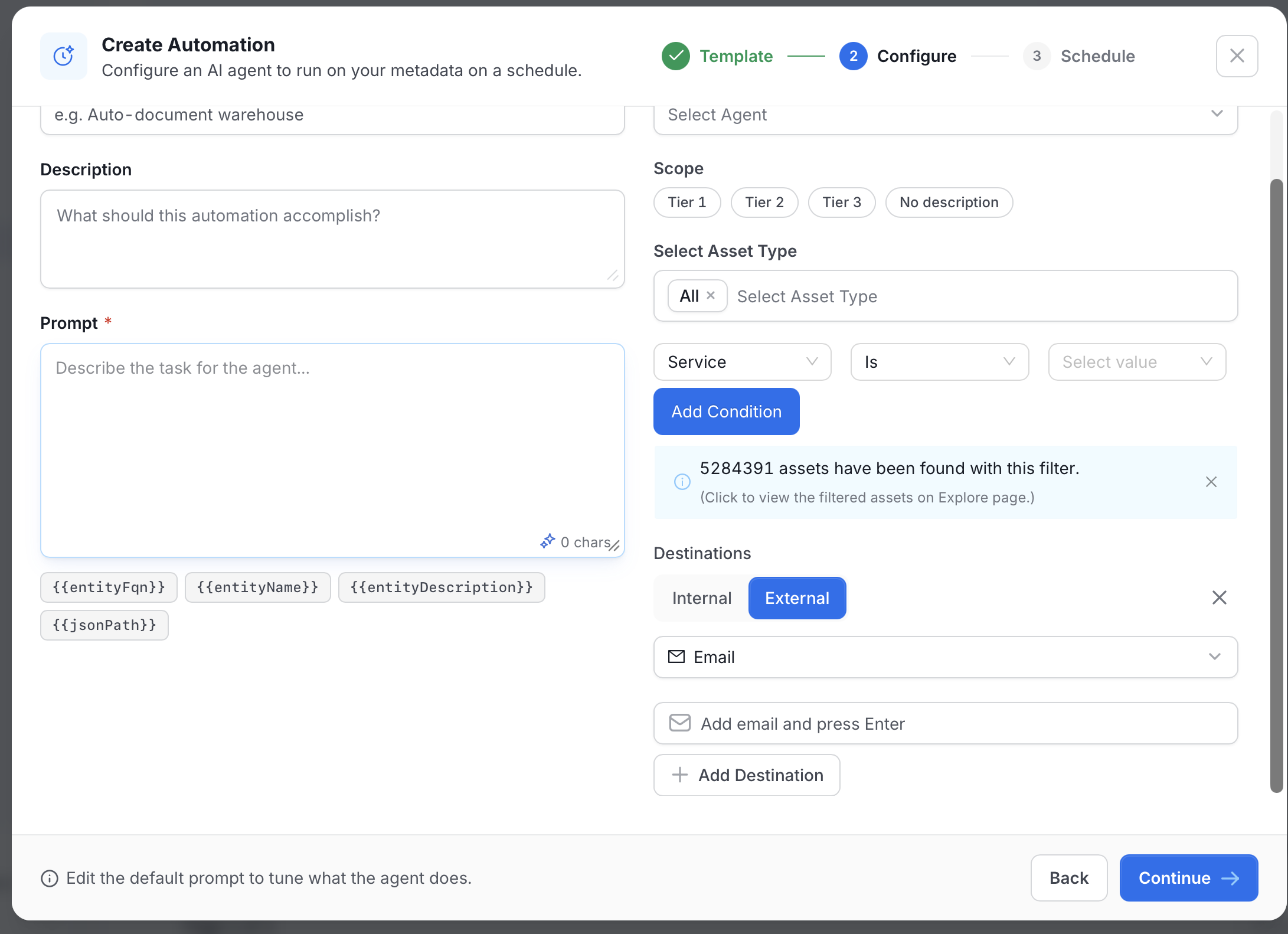Click the chevron arrow of the Is dropdown
This screenshot has width=1288, height=934.
click(1009, 361)
